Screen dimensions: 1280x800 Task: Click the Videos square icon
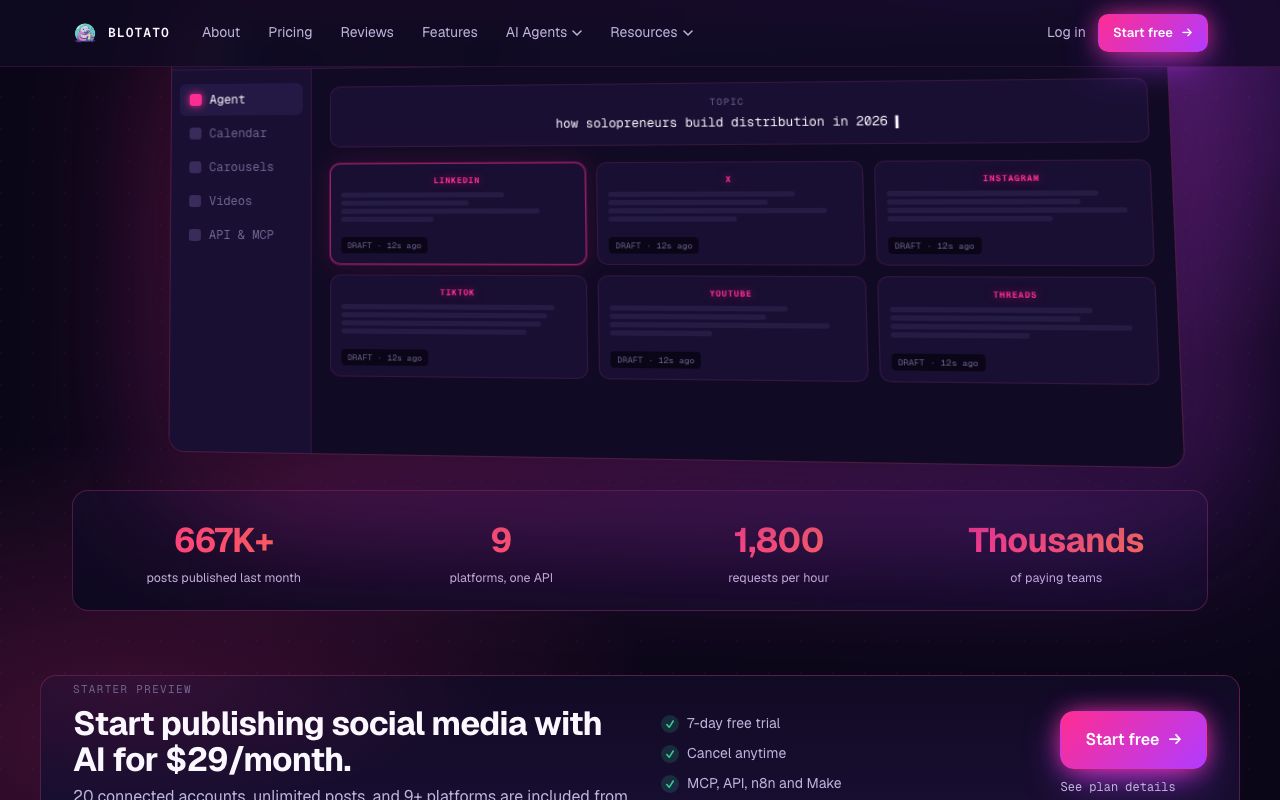(196, 201)
